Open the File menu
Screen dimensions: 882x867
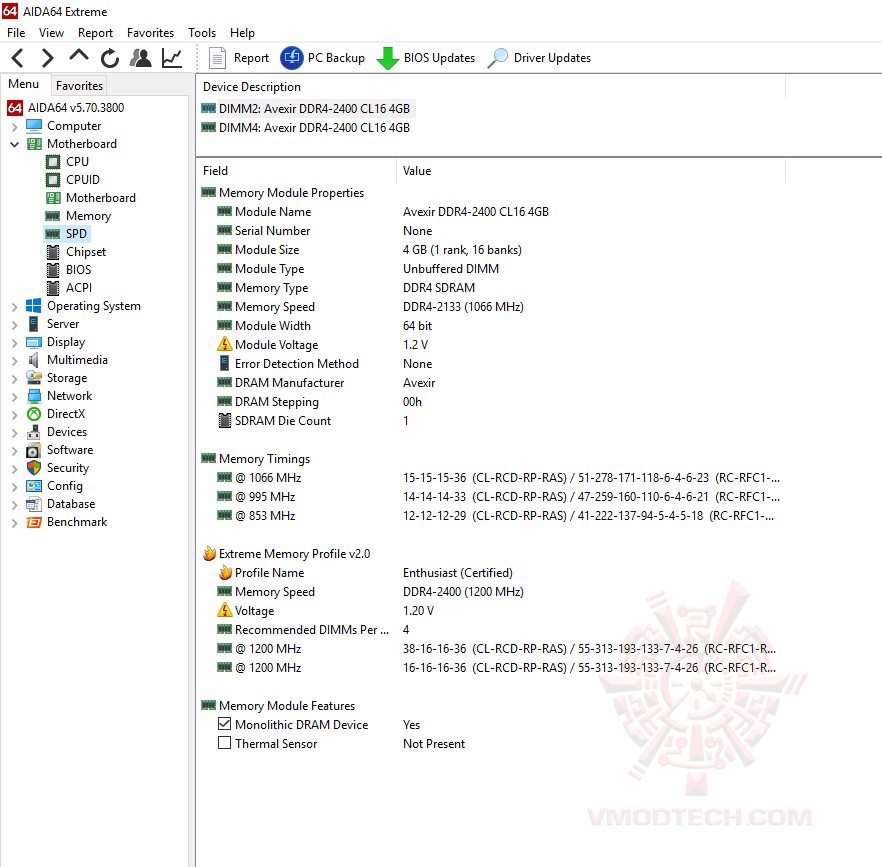tap(16, 33)
